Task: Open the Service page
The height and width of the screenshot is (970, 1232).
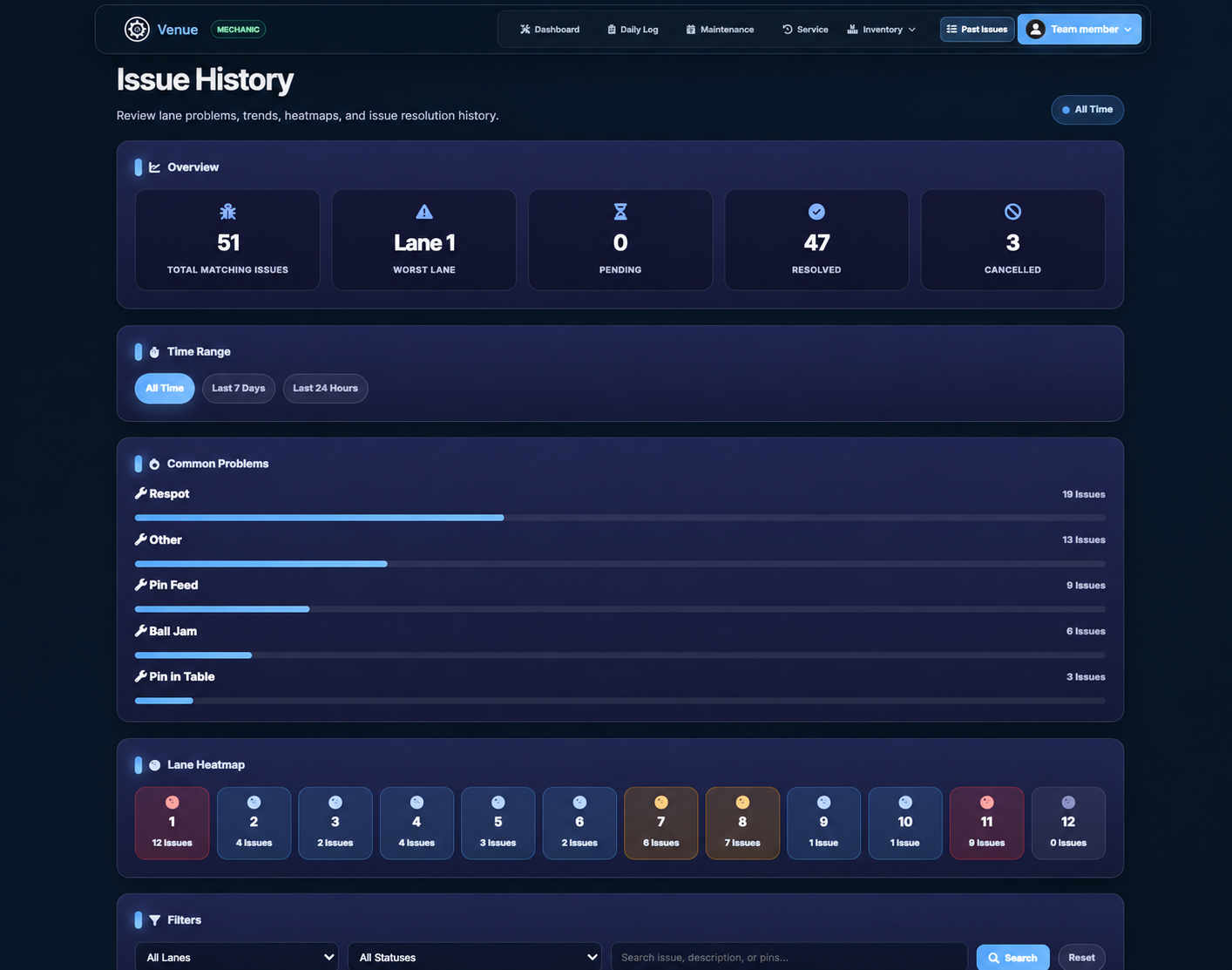Action: (805, 30)
